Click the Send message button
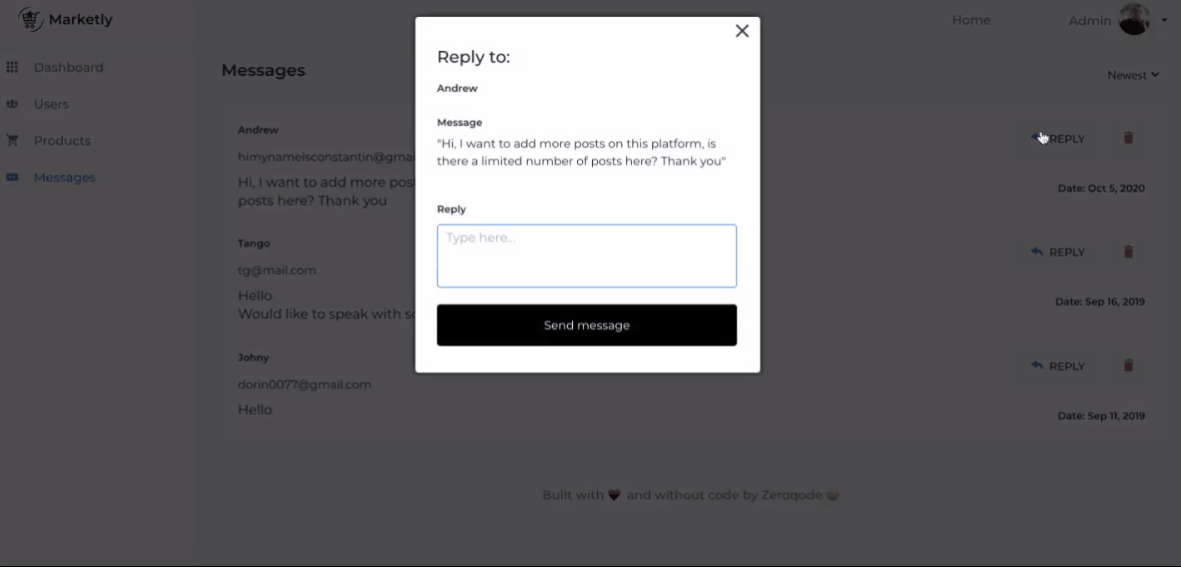The image size is (1181, 567). coord(586,325)
